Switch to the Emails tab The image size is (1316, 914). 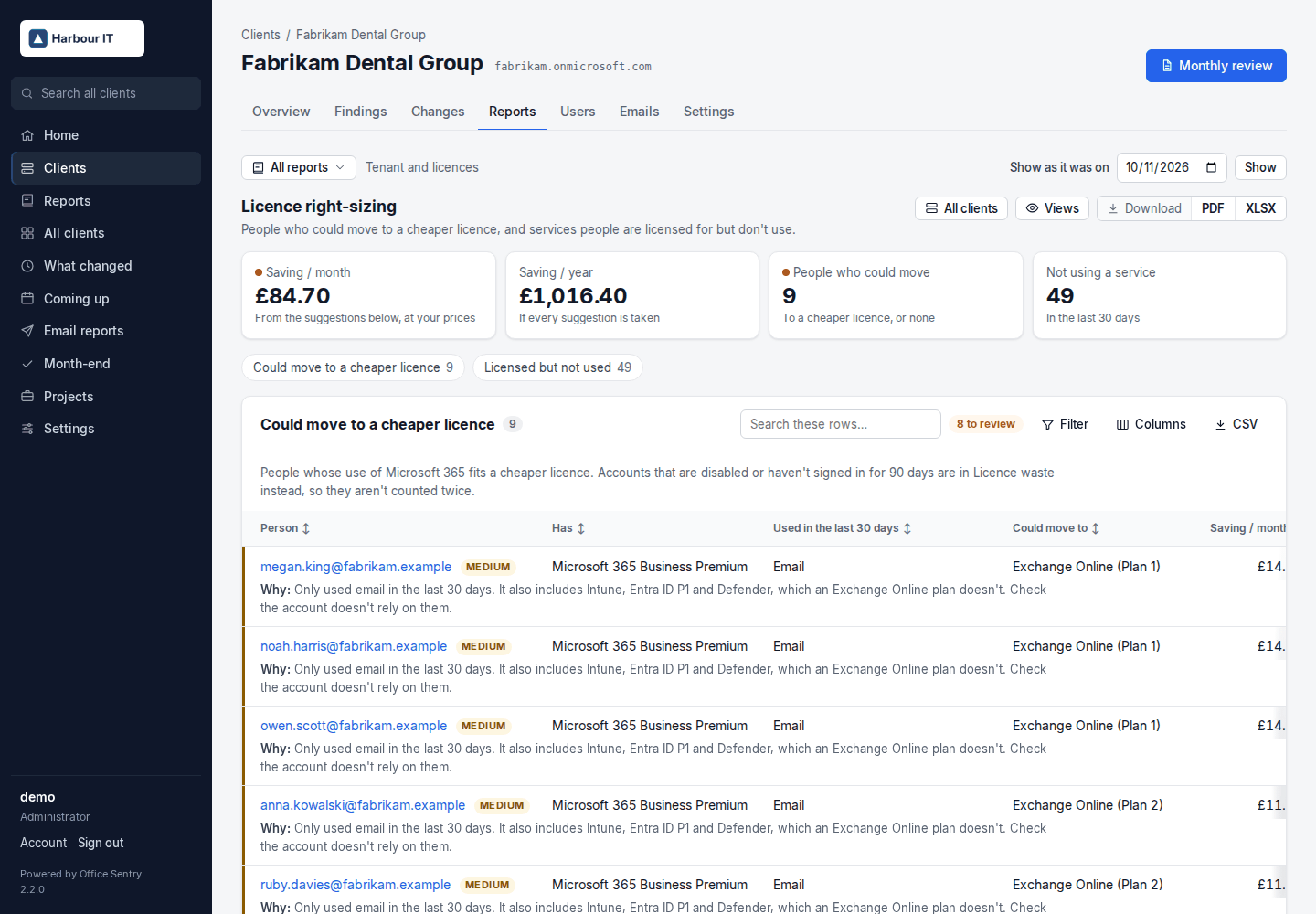click(640, 112)
